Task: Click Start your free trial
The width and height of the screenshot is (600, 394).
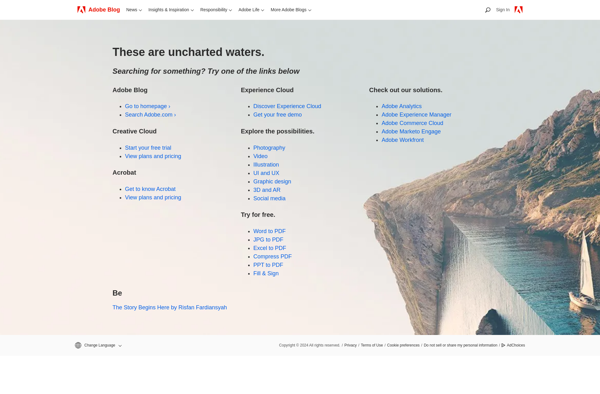Action: [x=148, y=148]
